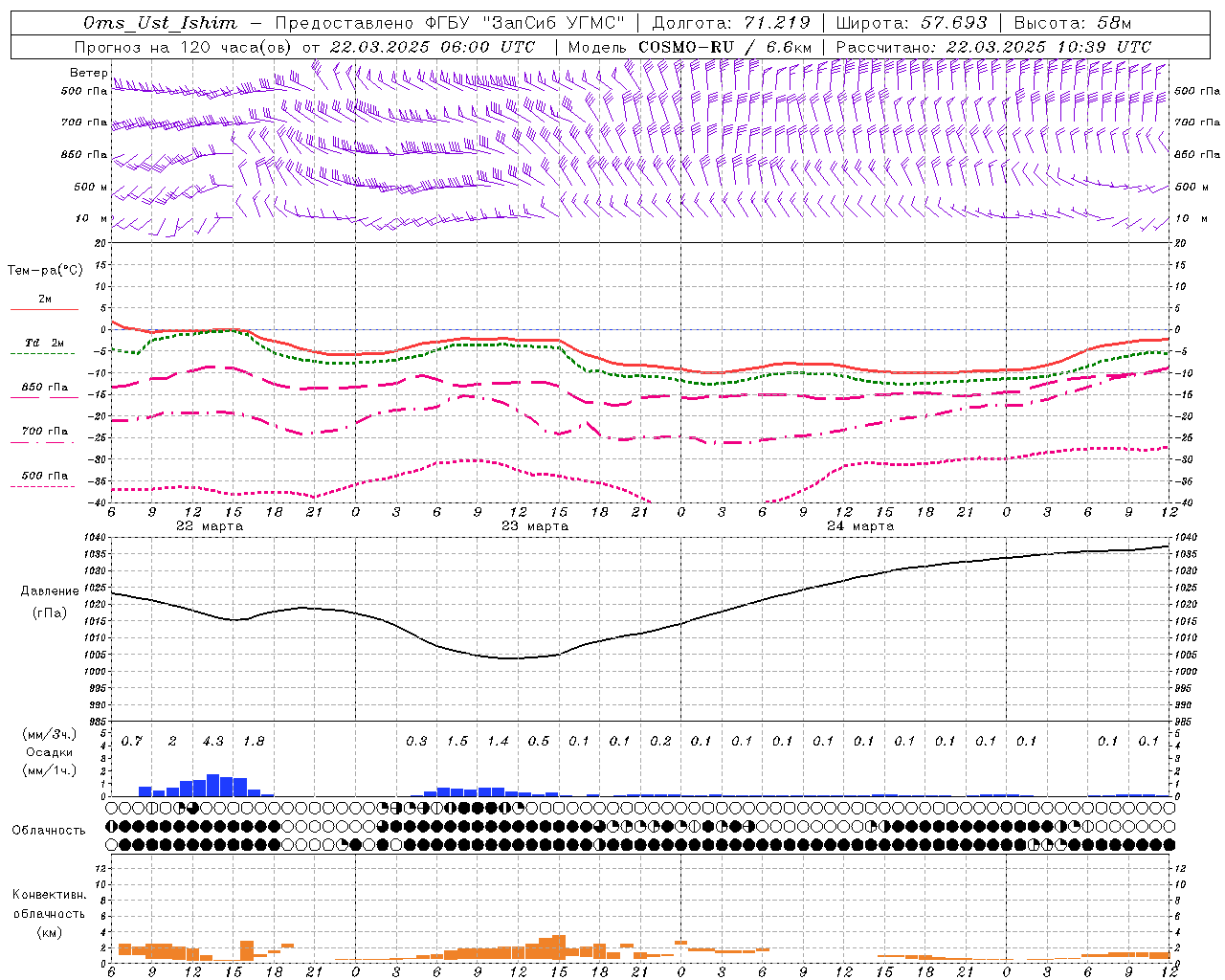The height and width of the screenshot is (980, 1225).
Task: Click the Долгота: 71.219 value
Action: coord(730,23)
